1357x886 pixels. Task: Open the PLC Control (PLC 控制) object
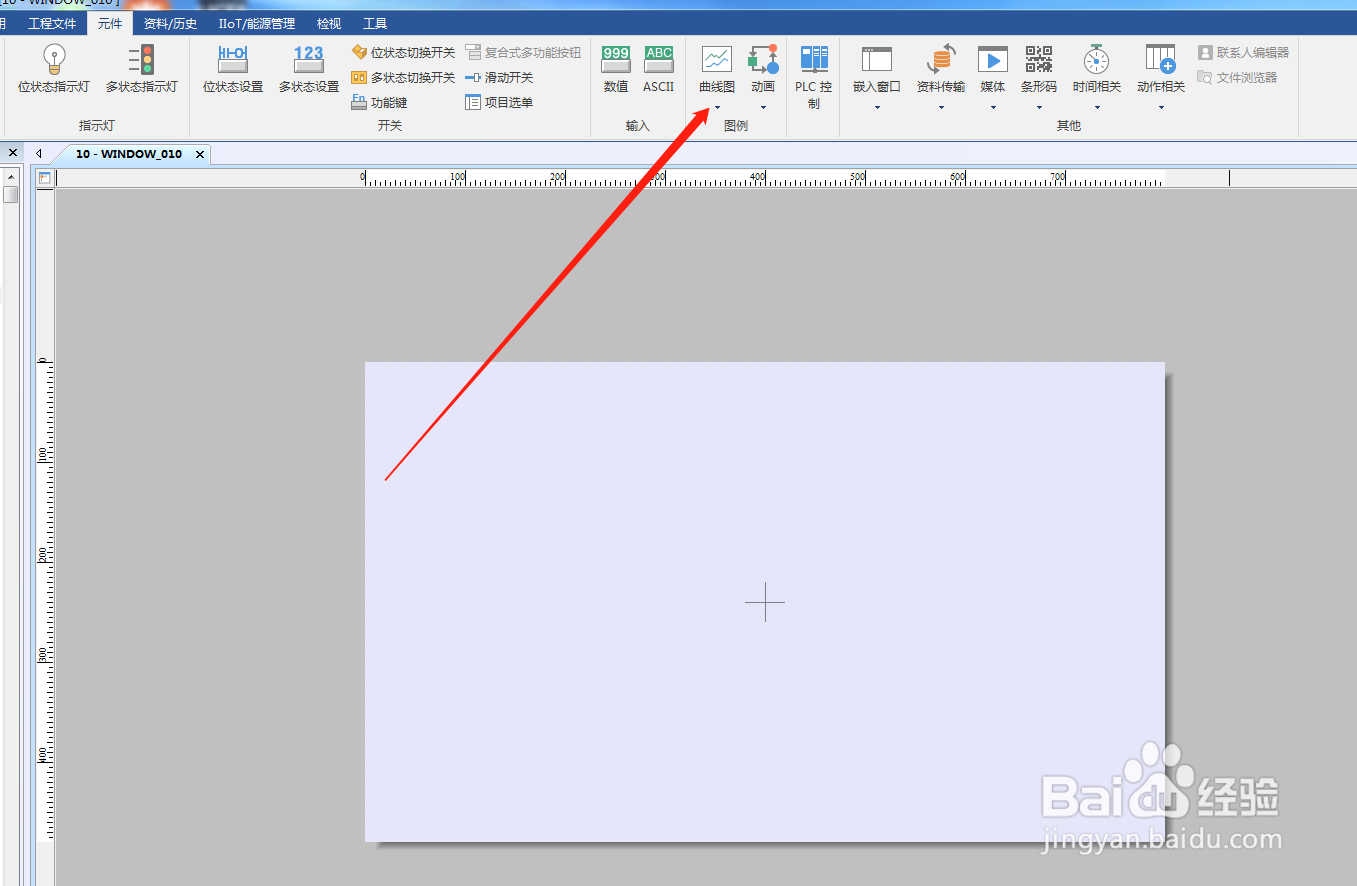click(x=814, y=76)
